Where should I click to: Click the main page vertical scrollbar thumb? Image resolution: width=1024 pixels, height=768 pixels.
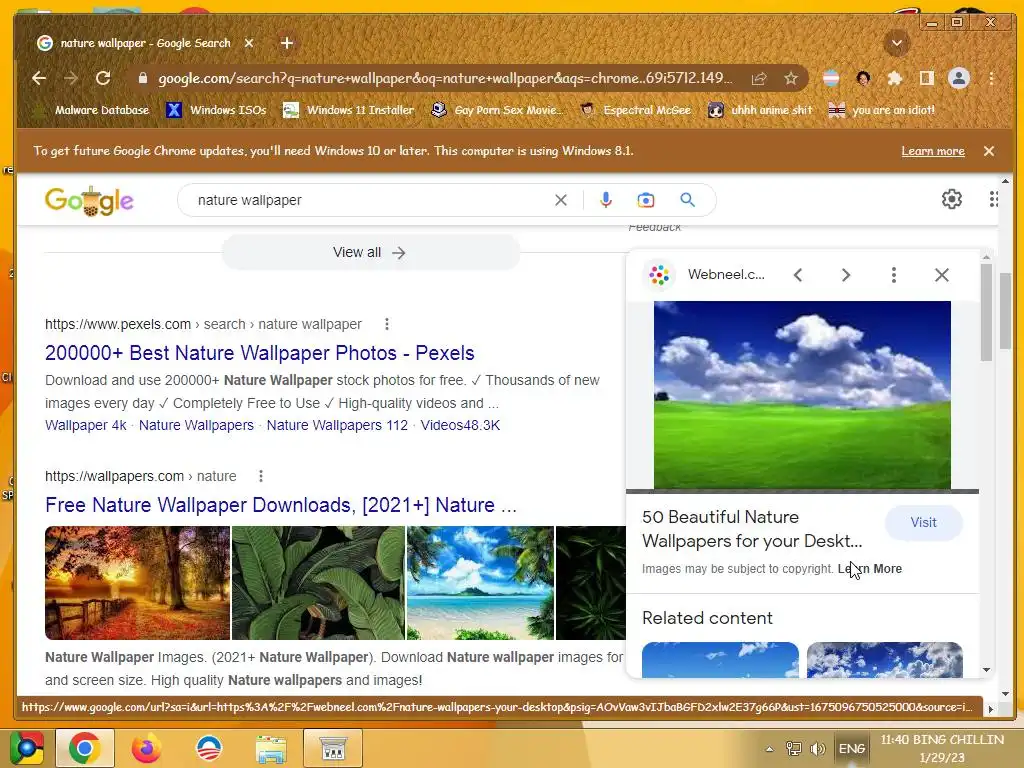(x=1004, y=312)
